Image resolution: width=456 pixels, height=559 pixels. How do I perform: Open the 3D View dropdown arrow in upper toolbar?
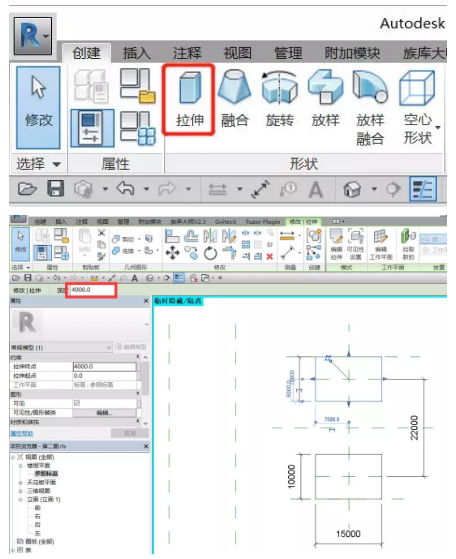[374, 189]
